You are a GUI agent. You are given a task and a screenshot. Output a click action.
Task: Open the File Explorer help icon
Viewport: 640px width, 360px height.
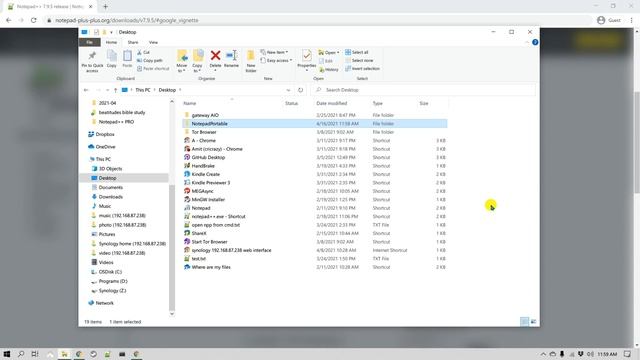point(535,42)
